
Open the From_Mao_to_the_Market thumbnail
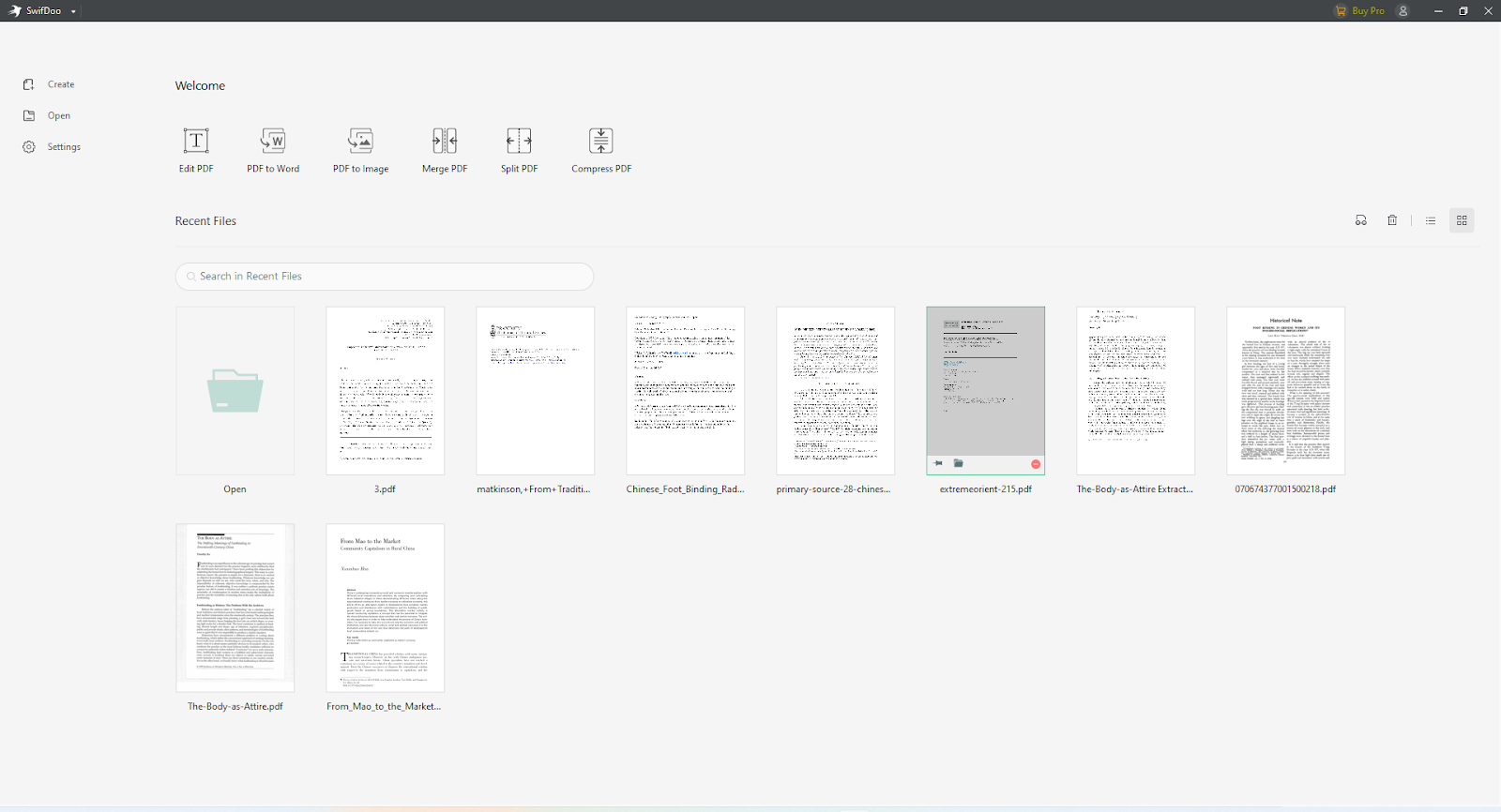point(385,608)
